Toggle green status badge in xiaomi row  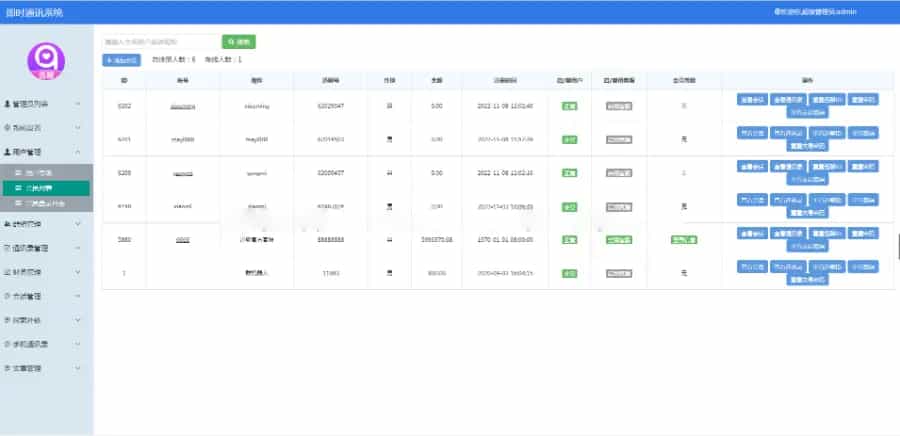click(569, 207)
